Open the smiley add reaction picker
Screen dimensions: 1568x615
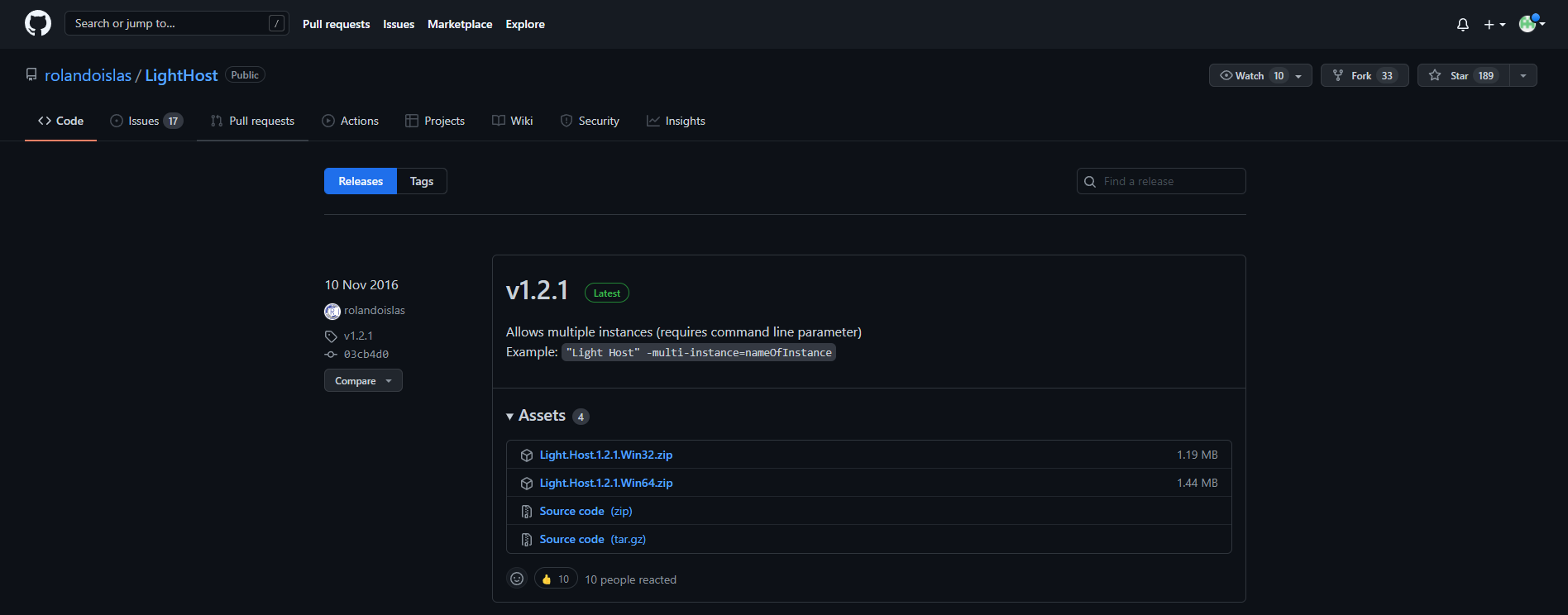pyautogui.click(x=517, y=579)
